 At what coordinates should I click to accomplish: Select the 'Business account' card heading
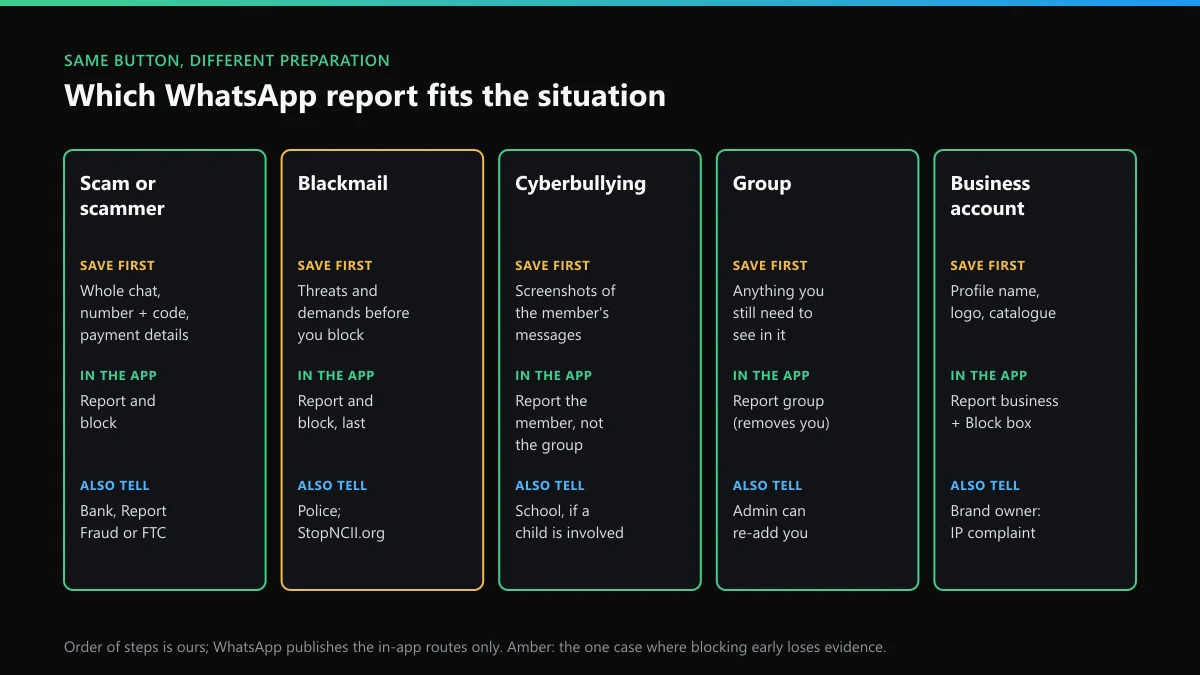coord(990,196)
